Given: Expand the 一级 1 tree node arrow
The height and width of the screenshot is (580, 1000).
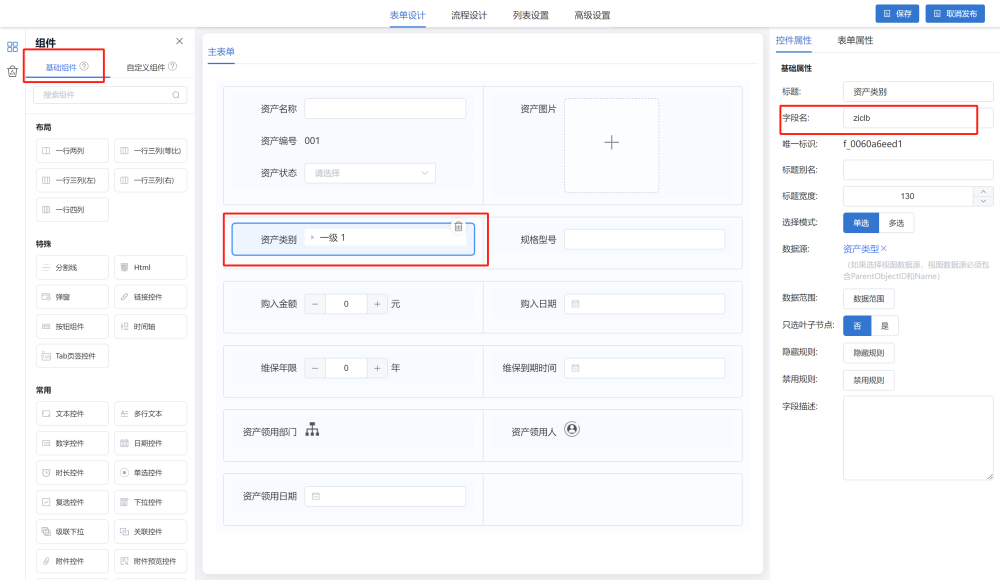Looking at the screenshot, I should point(312,238).
